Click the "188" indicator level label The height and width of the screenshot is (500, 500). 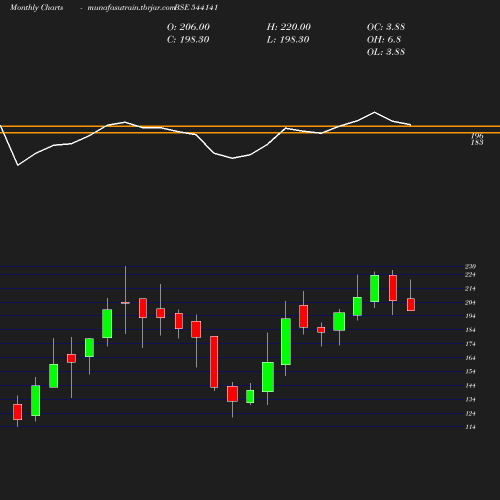pos(477,142)
